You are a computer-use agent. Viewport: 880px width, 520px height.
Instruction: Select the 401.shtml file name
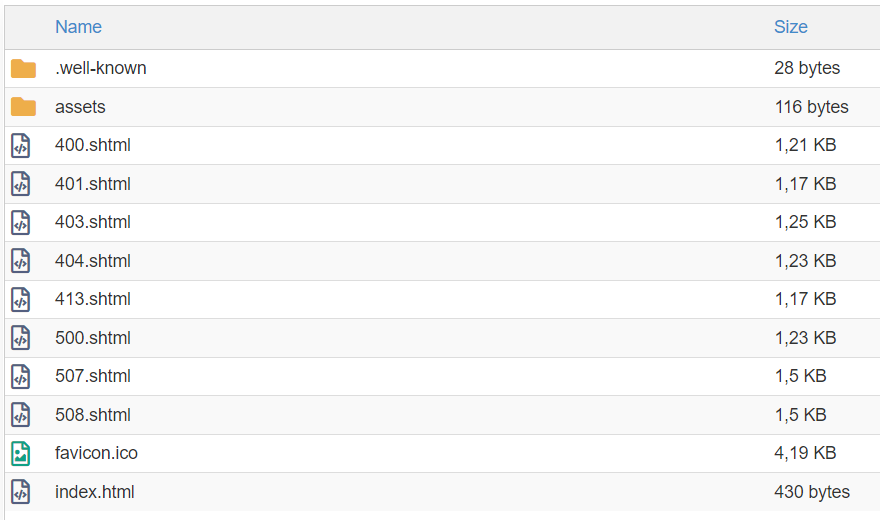click(x=93, y=183)
